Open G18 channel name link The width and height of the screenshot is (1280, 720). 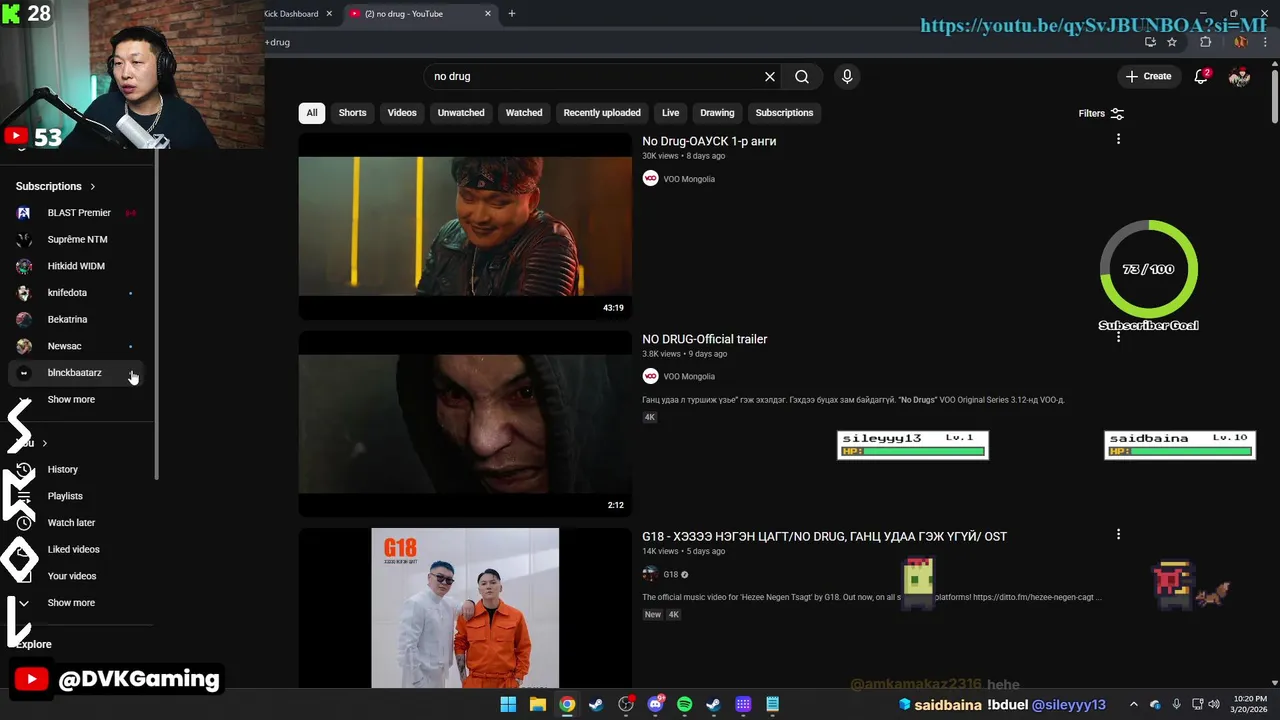click(x=671, y=575)
